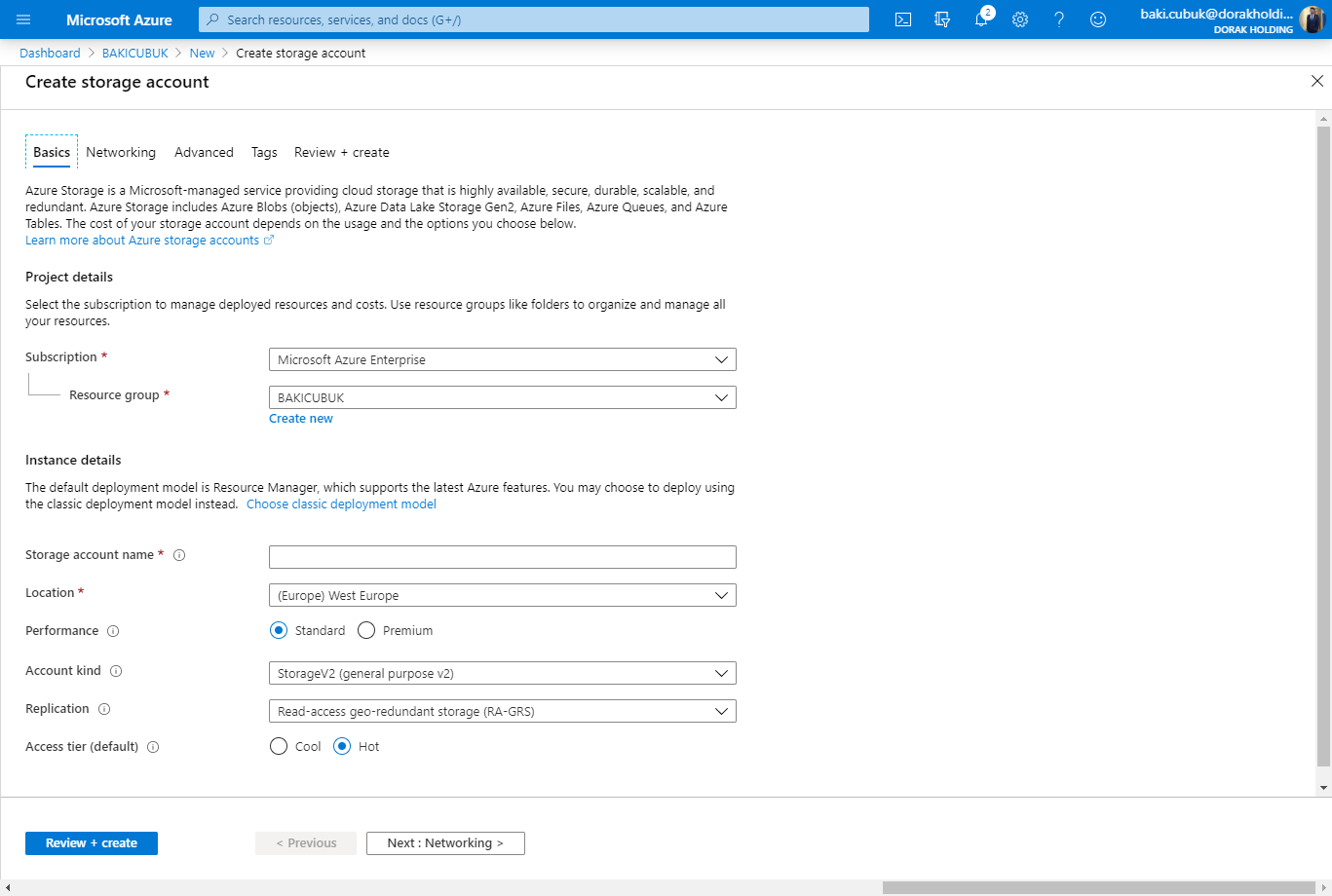
Task: Click the Previous button
Action: pos(306,842)
